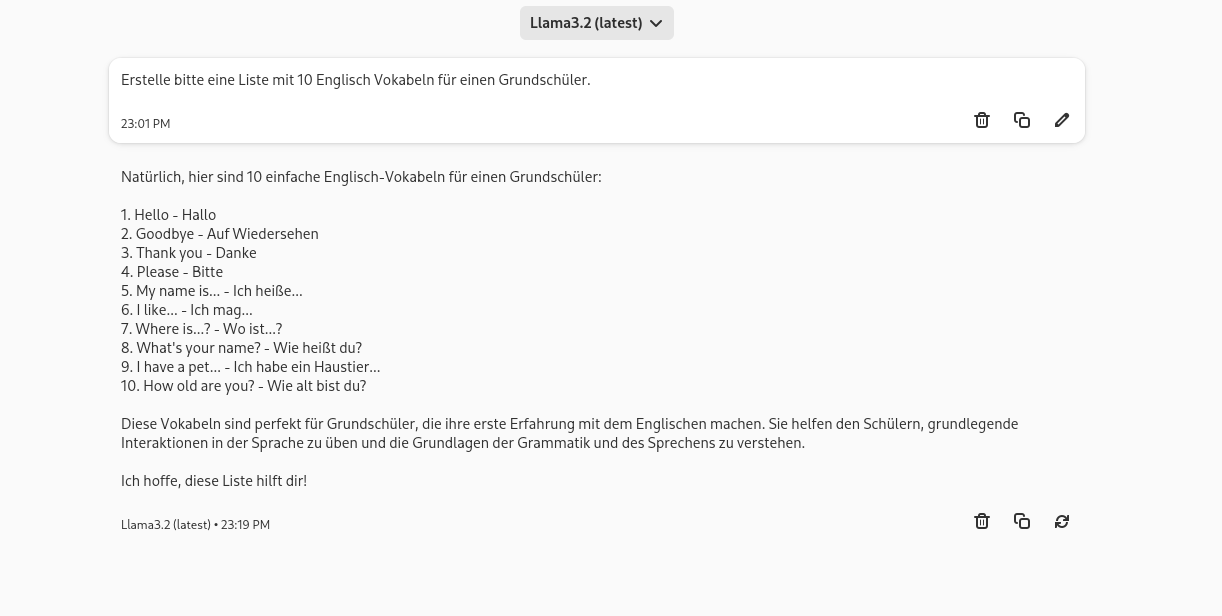Image resolution: width=1222 pixels, height=616 pixels.
Task: Copy the assistant's vocabulary list response
Action: point(1022,521)
